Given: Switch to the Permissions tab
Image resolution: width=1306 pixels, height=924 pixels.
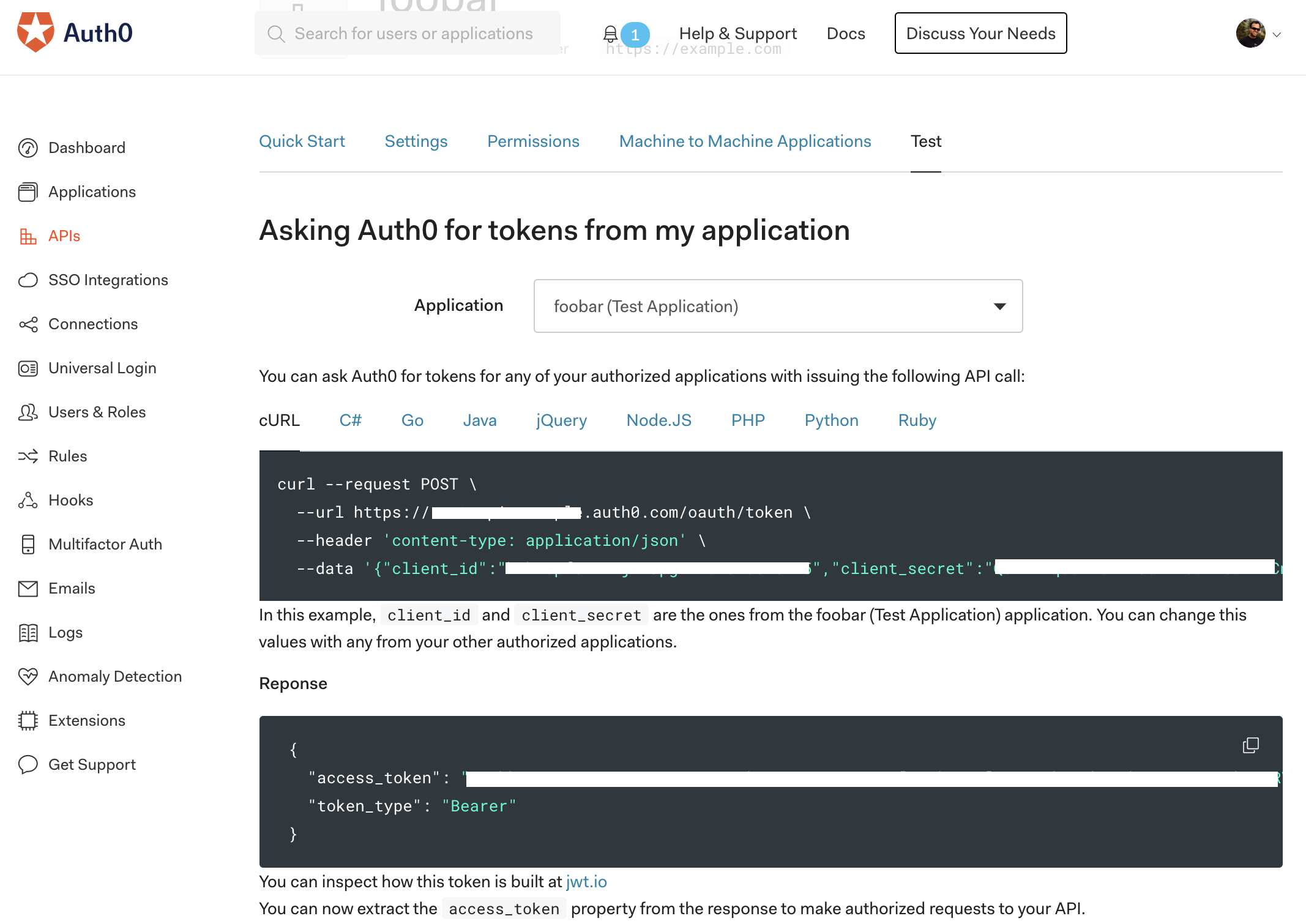Looking at the screenshot, I should point(532,141).
